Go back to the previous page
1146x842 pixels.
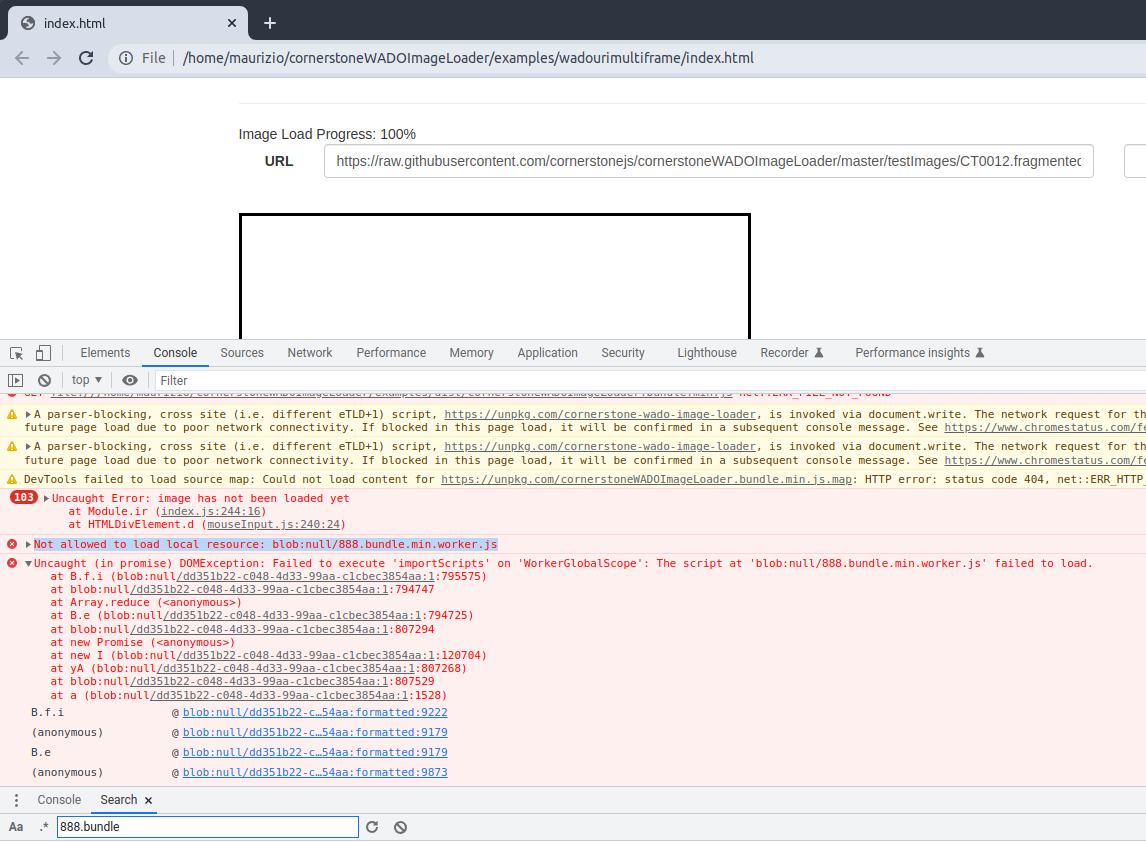coord(21,58)
